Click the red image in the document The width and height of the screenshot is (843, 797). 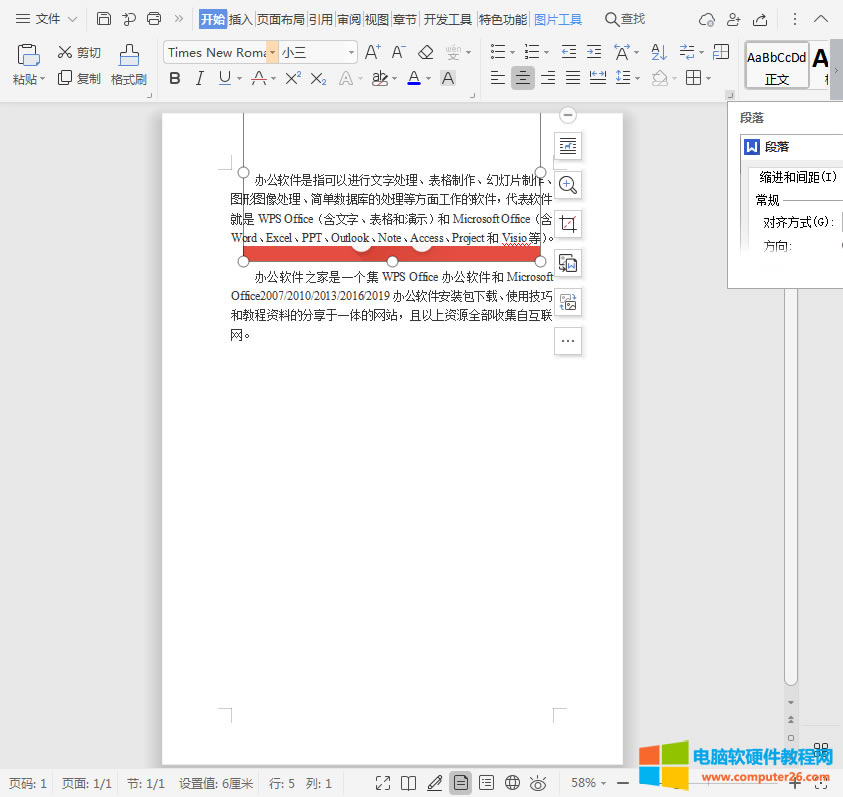click(392, 253)
